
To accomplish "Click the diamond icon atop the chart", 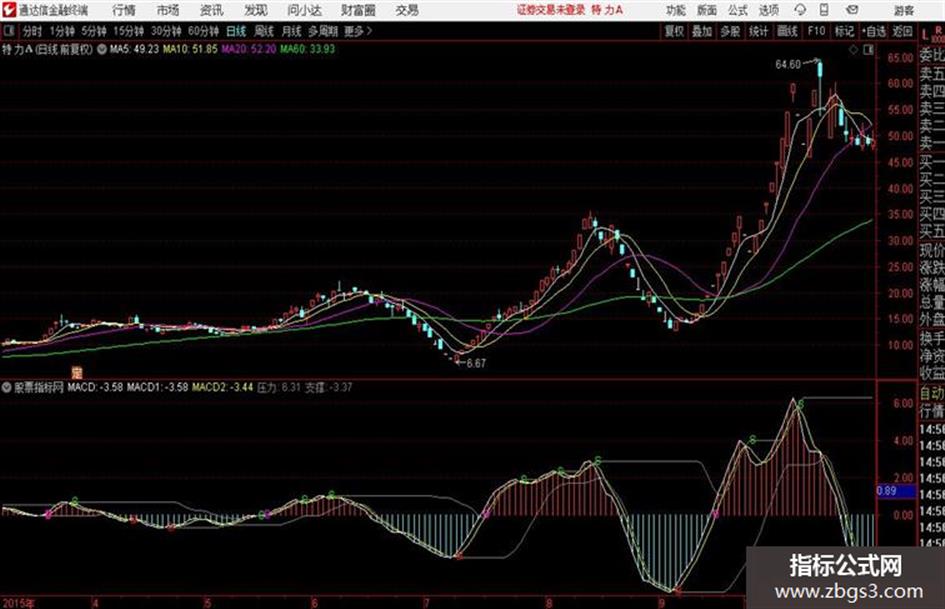I will click(x=853, y=50).
